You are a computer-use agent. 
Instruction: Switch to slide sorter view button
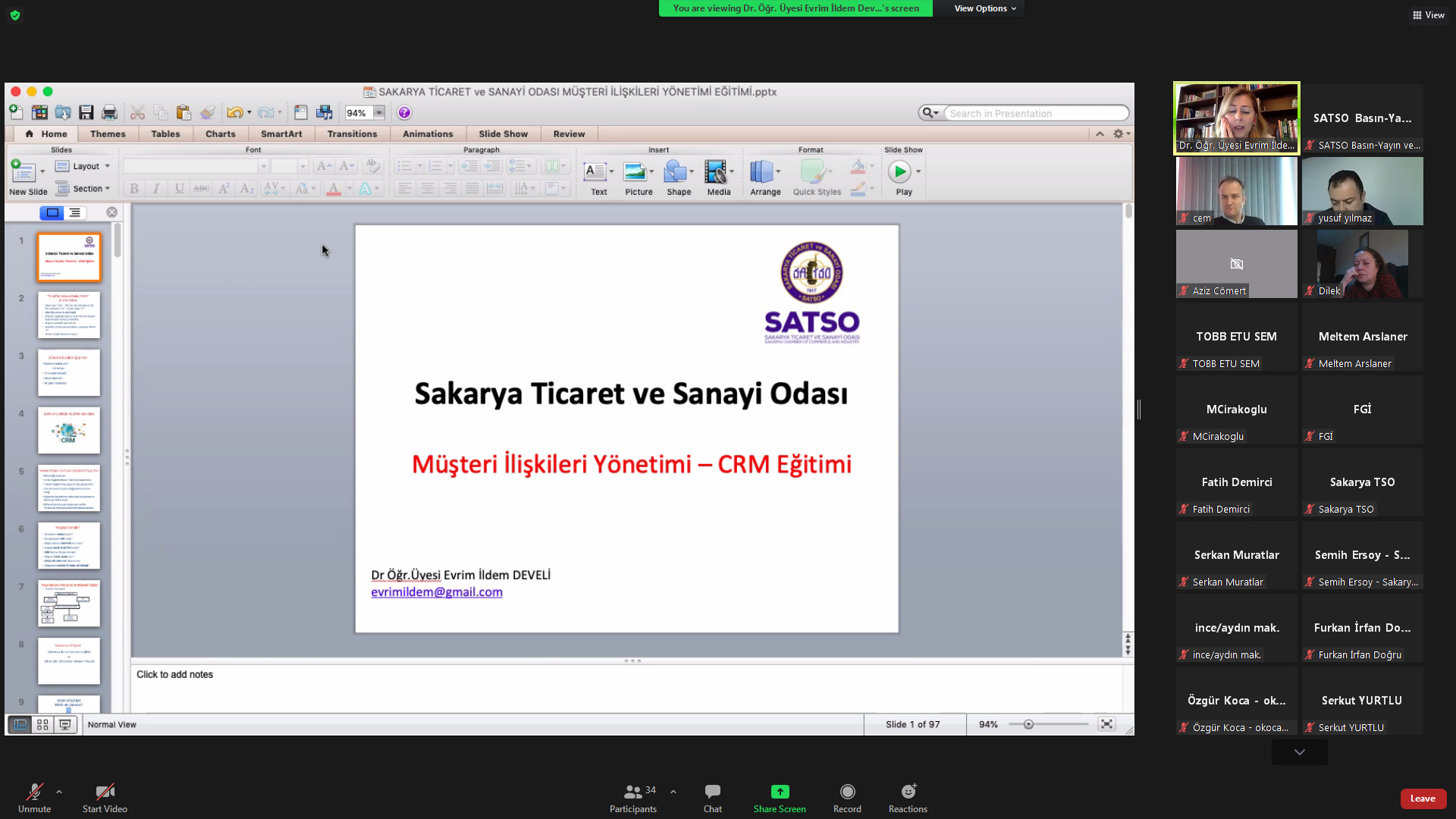point(42,725)
